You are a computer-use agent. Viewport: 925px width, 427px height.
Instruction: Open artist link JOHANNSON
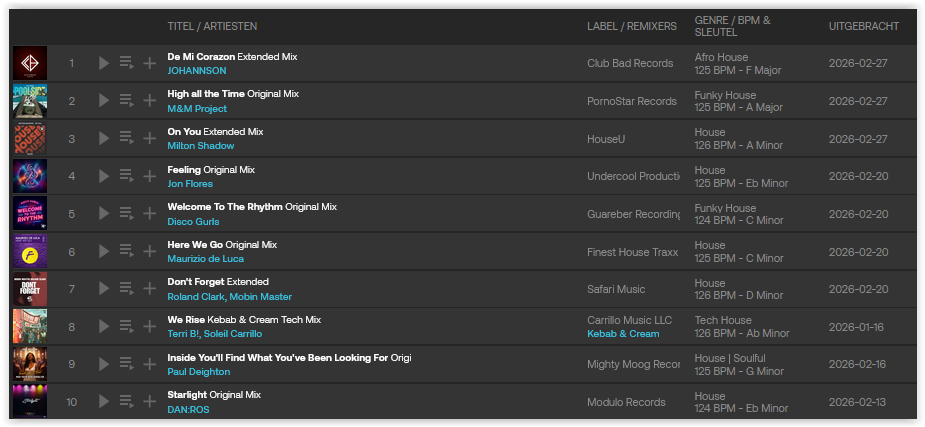coord(197,71)
